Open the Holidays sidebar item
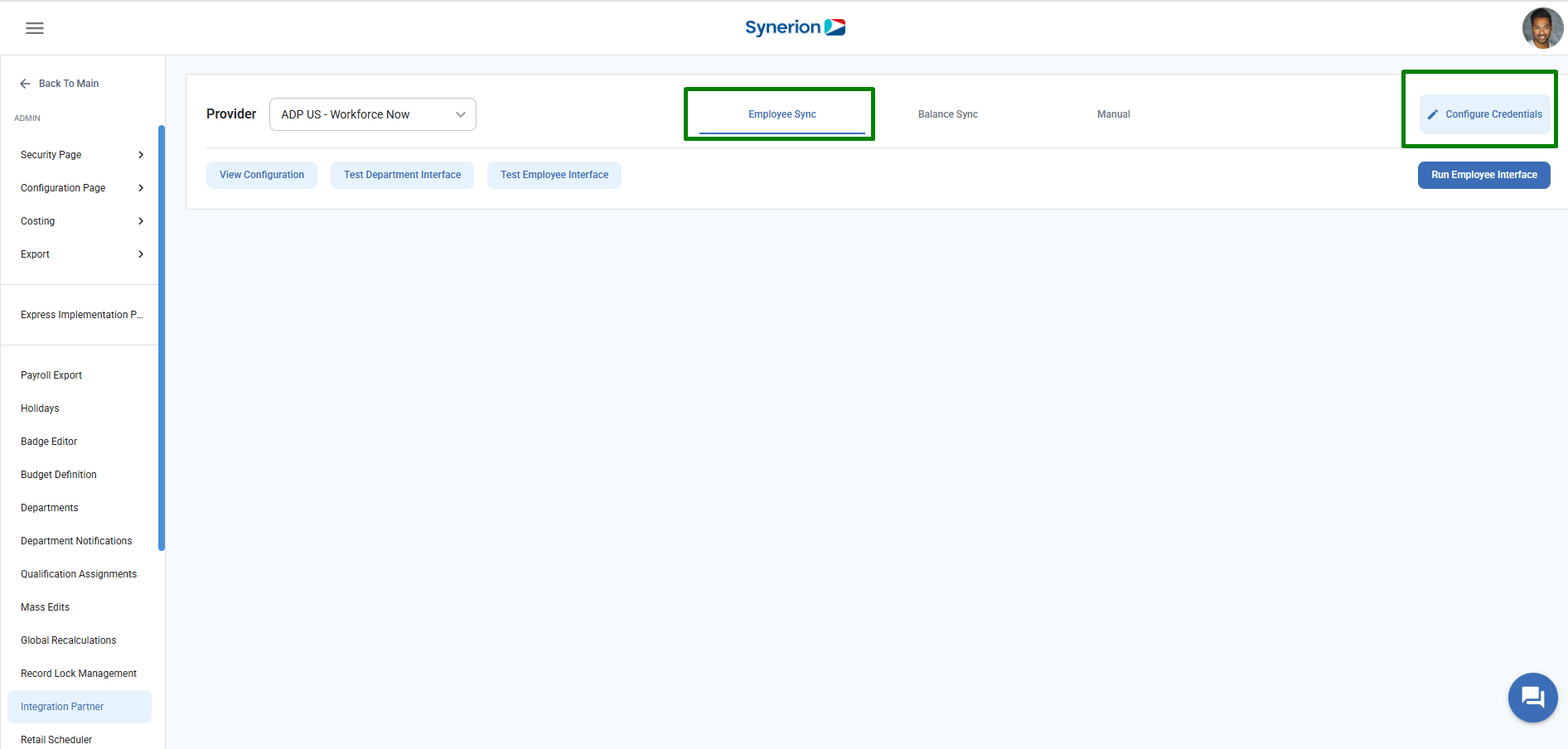Viewport: 1568px width, 749px height. (80, 408)
